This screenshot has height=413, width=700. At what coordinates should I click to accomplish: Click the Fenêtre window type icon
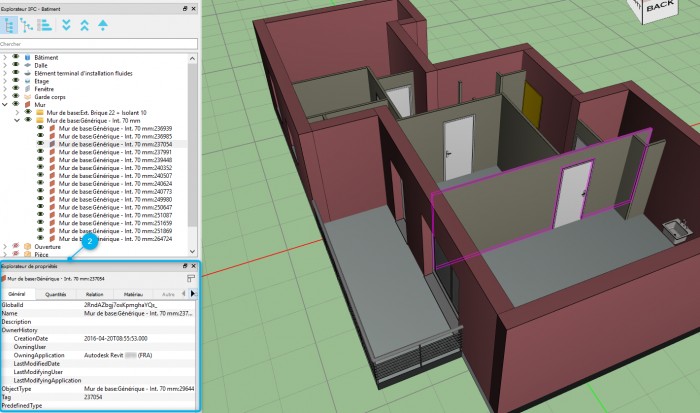[28, 89]
